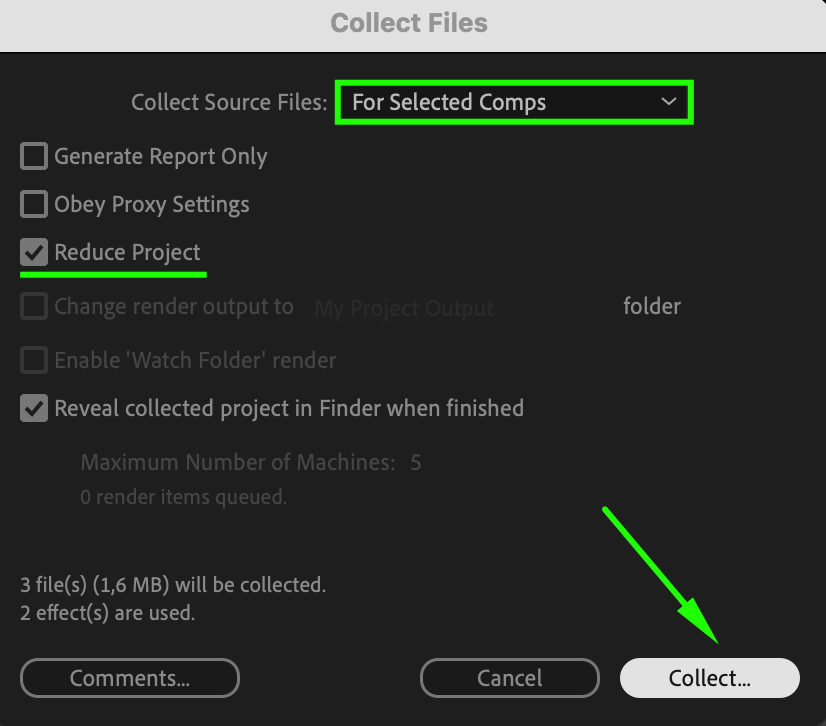The height and width of the screenshot is (726, 826).
Task: Click the Maximum Number of Machines value 5
Action: [x=416, y=463]
